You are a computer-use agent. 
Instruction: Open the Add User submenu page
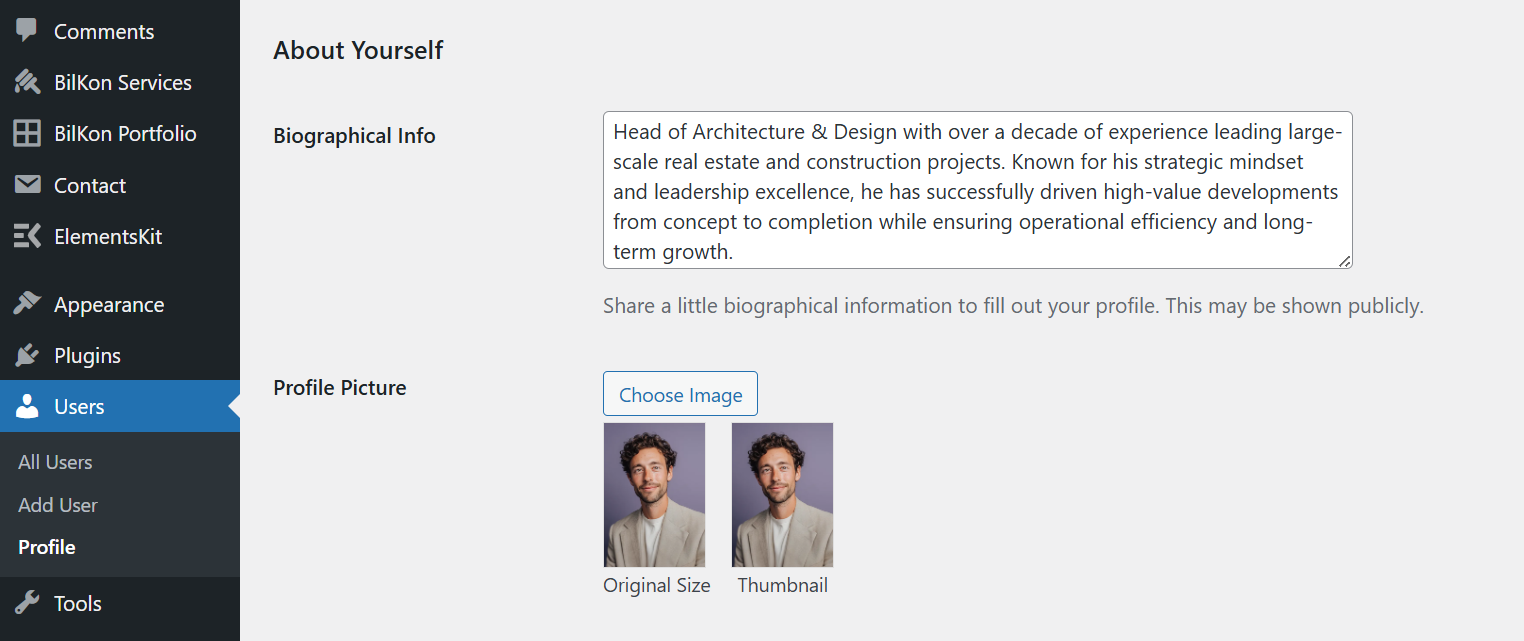pos(58,505)
